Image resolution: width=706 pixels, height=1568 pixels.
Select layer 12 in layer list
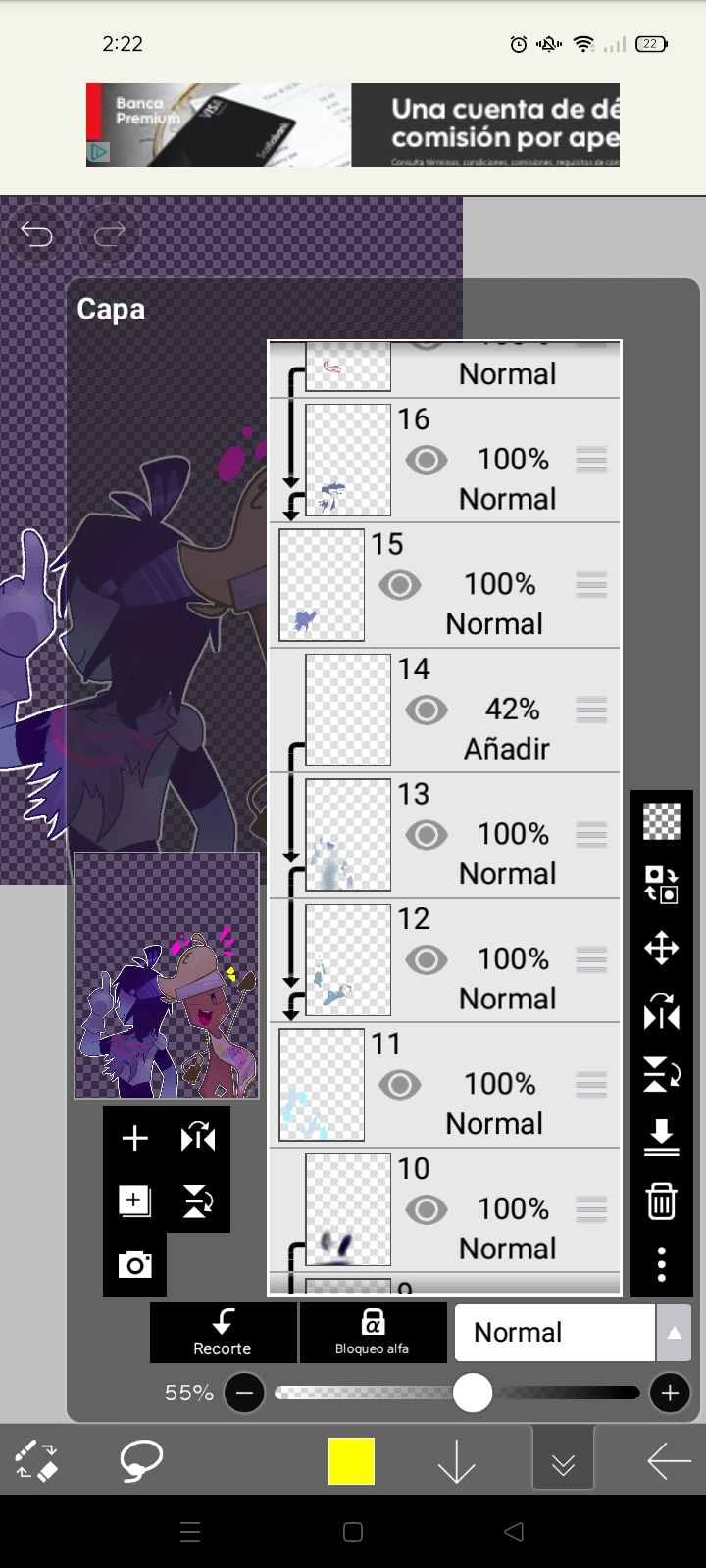click(x=445, y=959)
